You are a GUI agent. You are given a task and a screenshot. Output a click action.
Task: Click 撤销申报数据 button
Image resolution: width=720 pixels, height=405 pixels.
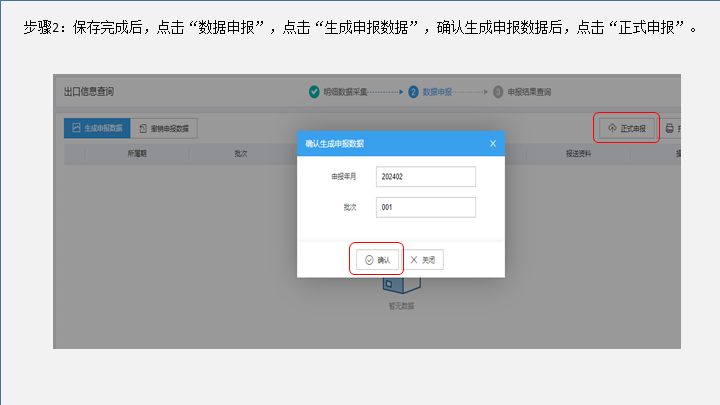(164, 129)
